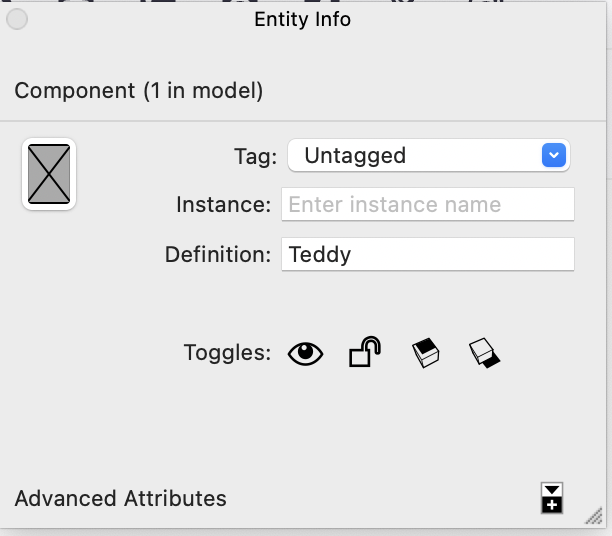The height and width of the screenshot is (536, 612).
Task: Click the Instance name input field
Action: (x=428, y=204)
